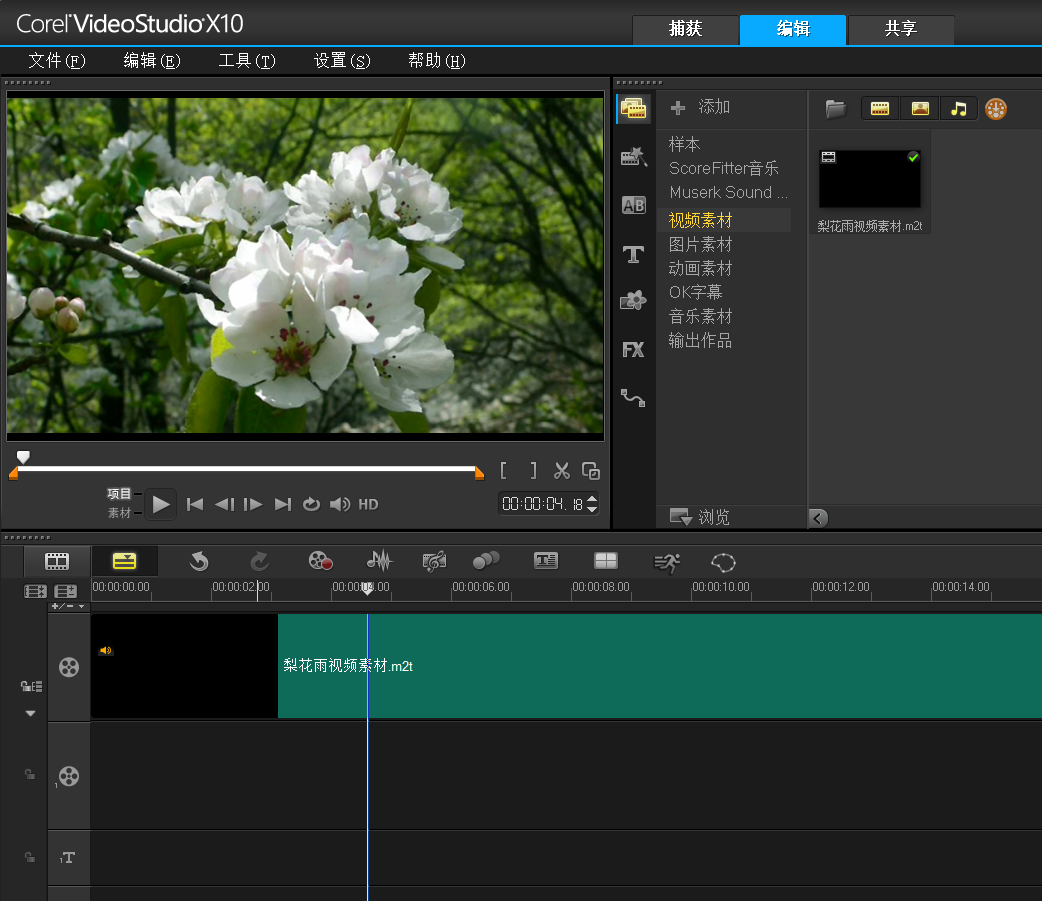Set the mark-out point bracket

click(533, 471)
